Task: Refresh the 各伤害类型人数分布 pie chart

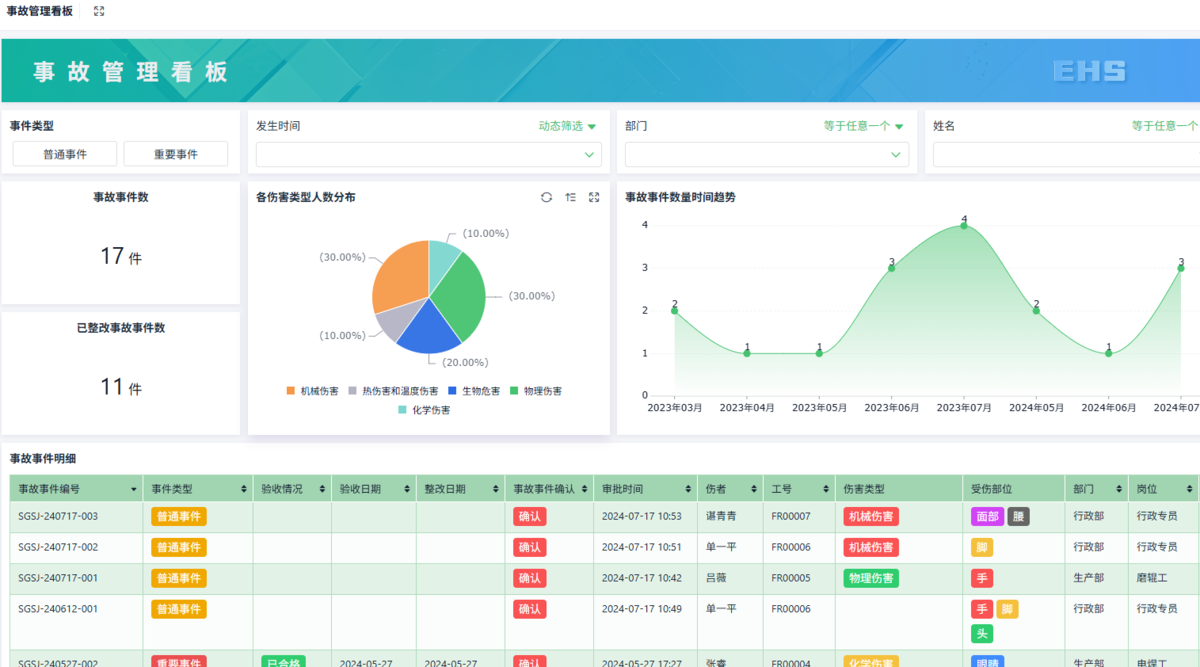Action: (546, 197)
